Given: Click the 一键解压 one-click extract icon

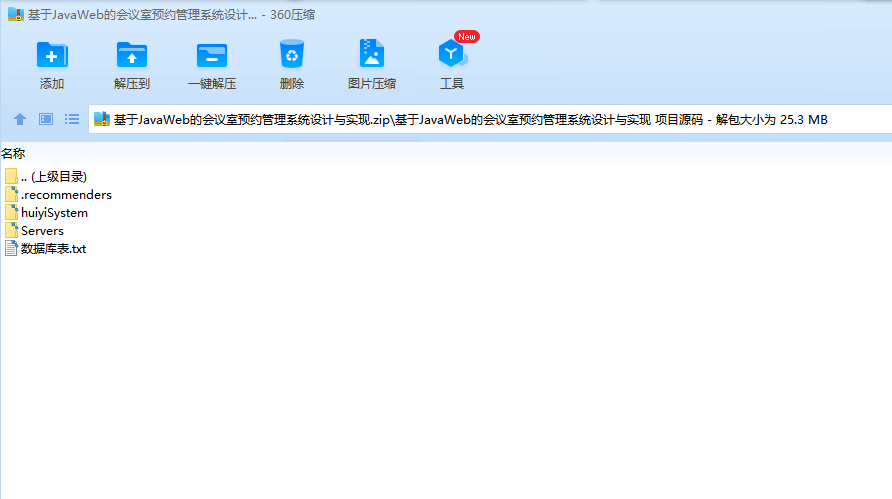Looking at the screenshot, I should (212, 55).
